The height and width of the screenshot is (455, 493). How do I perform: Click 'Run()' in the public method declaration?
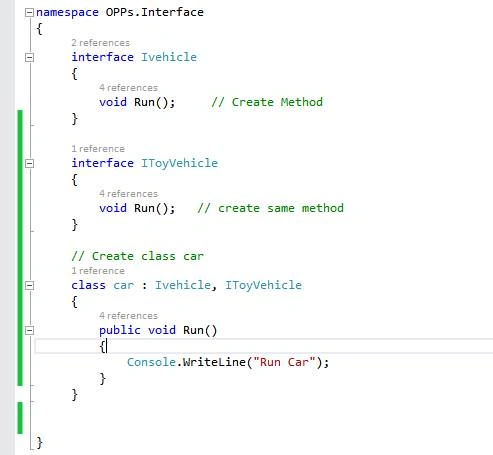point(200,330)
